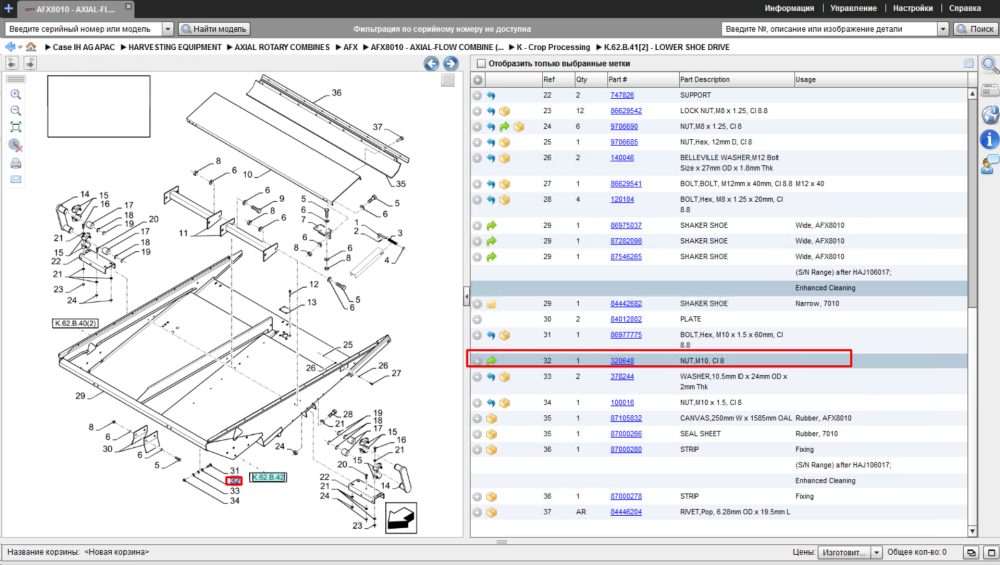Click the serial number or model input field
The image size is (1000, 565).
pyautogui.click(x=84, y=29)
